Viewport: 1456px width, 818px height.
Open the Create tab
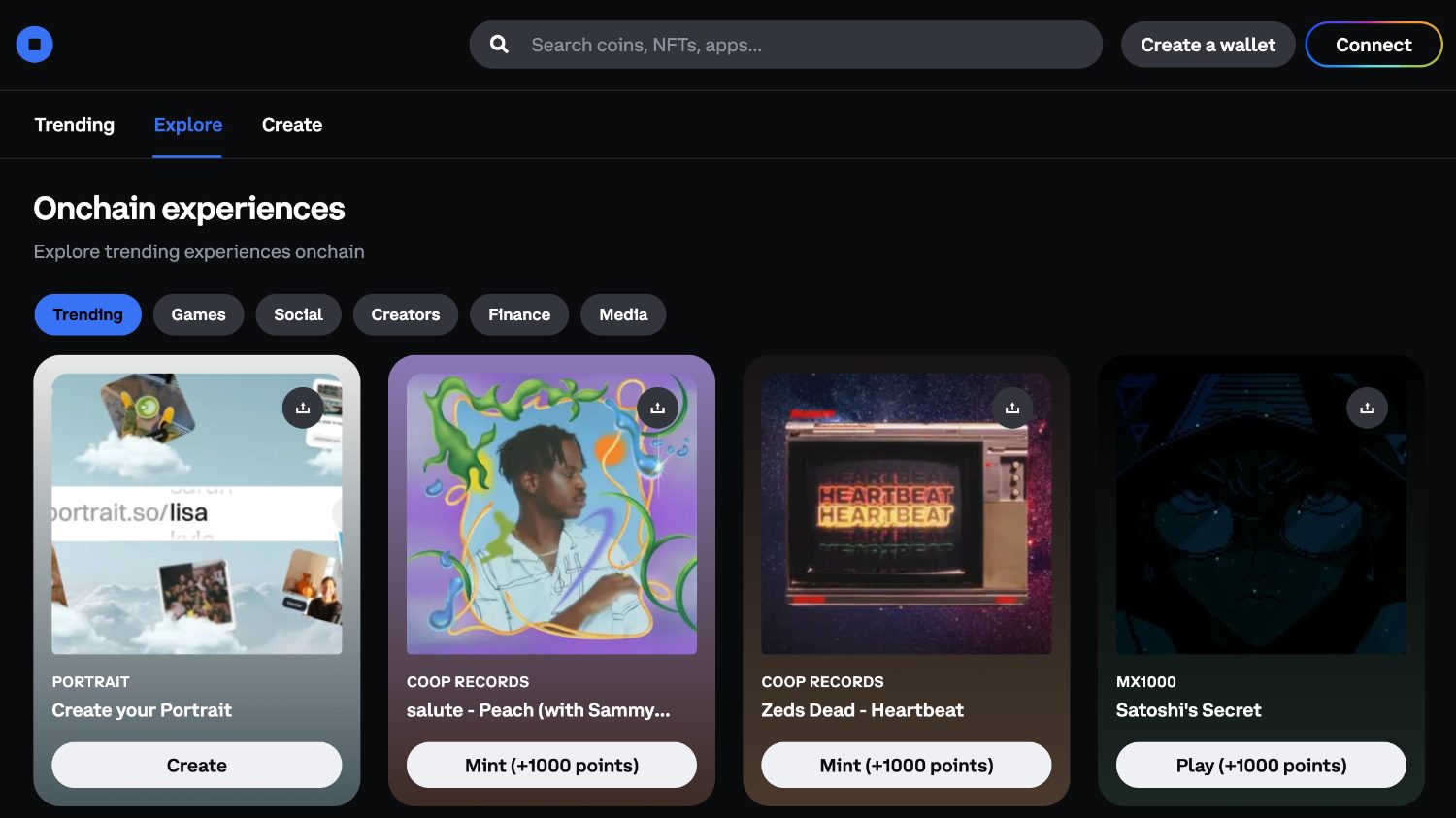[x=292, y=125]
